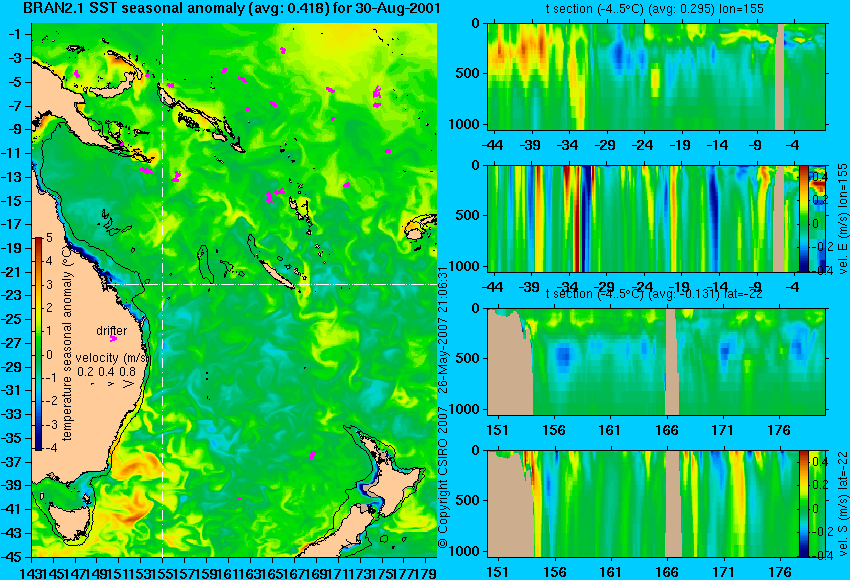Click the SST anomaly map panel

234,290
